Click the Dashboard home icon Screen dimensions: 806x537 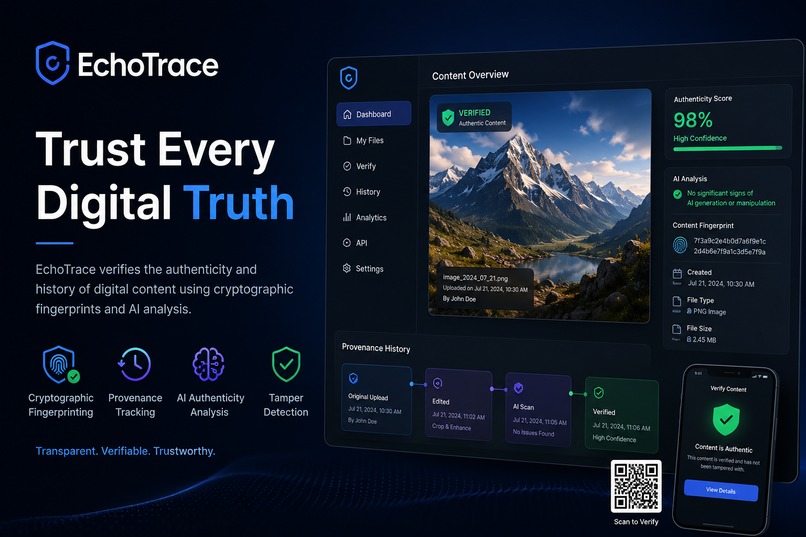347,114
